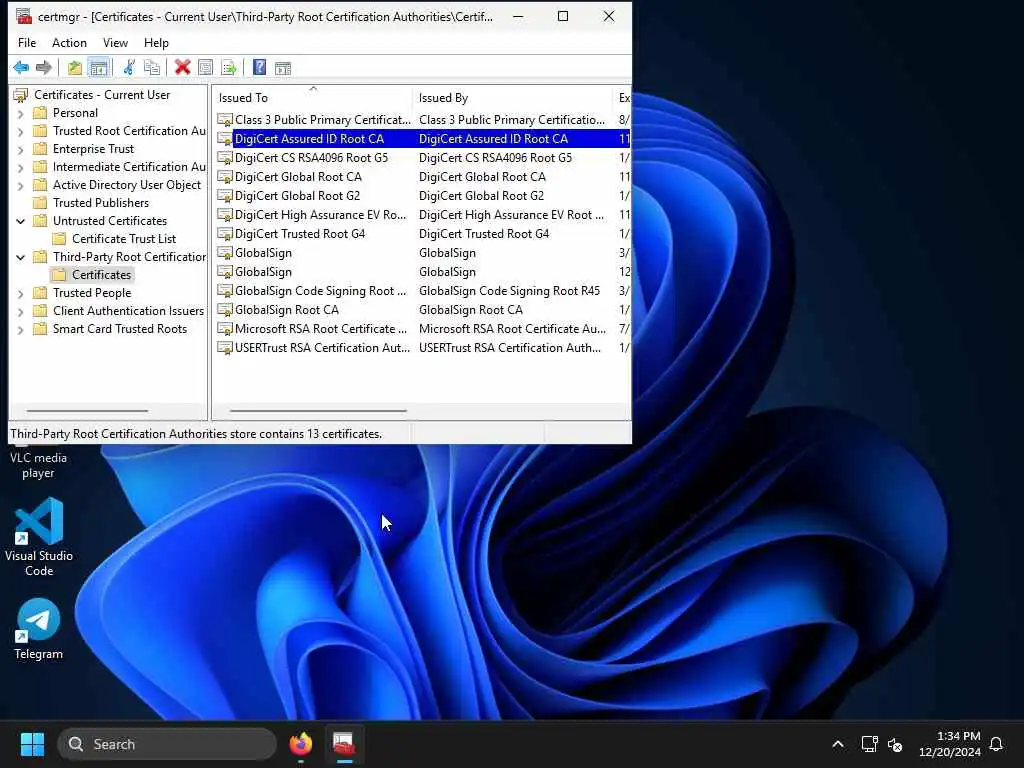Open Properties via toolbar icon
1024x768 pixels.
[205, 67]
